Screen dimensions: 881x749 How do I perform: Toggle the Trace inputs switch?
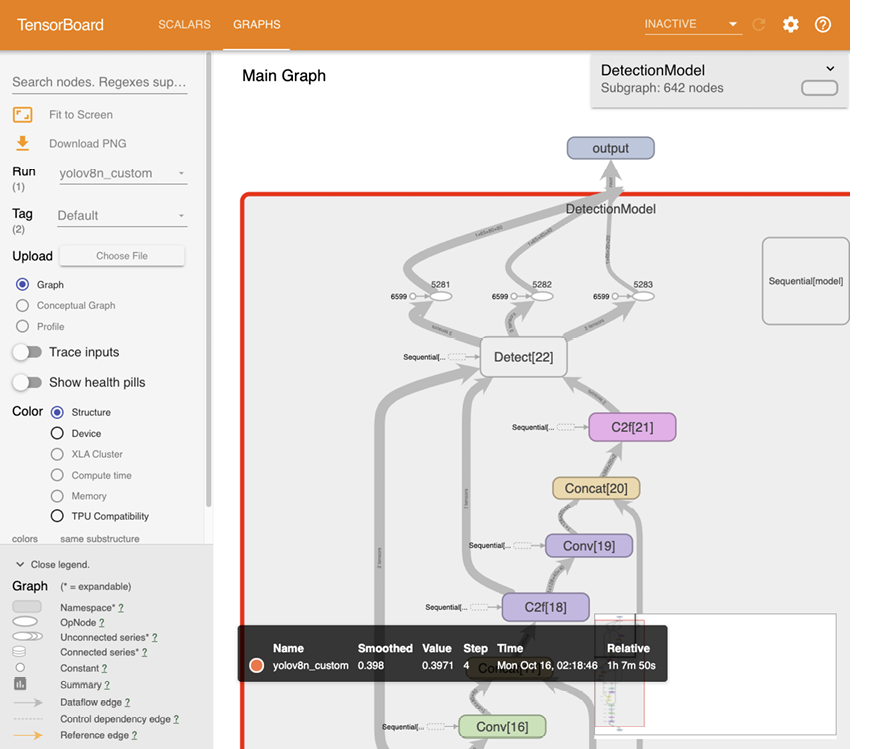pos(28,352)
